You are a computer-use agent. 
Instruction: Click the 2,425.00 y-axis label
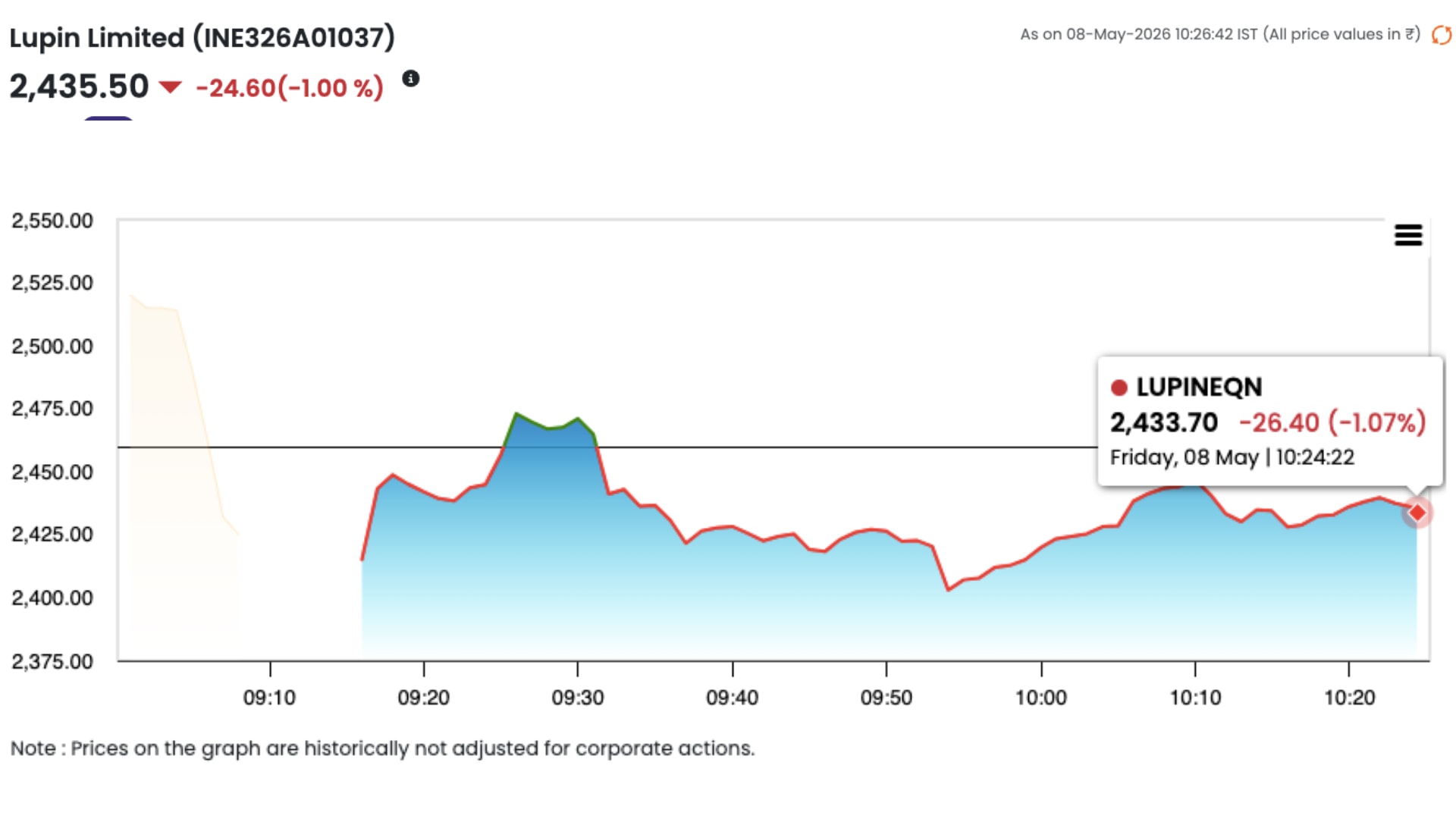52,535
